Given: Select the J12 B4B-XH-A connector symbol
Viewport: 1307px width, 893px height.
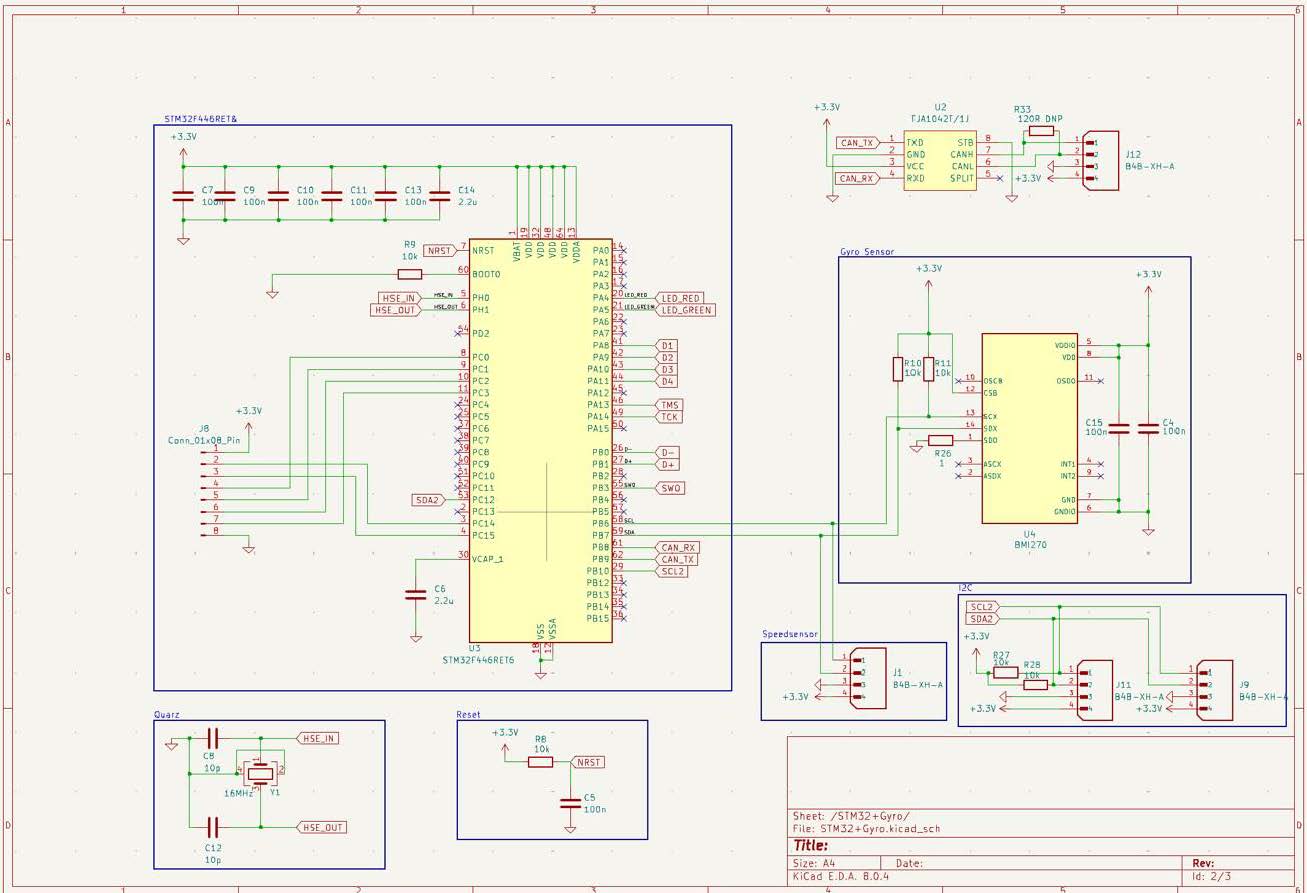Looking at the screenshot, I should [1097, 159].
